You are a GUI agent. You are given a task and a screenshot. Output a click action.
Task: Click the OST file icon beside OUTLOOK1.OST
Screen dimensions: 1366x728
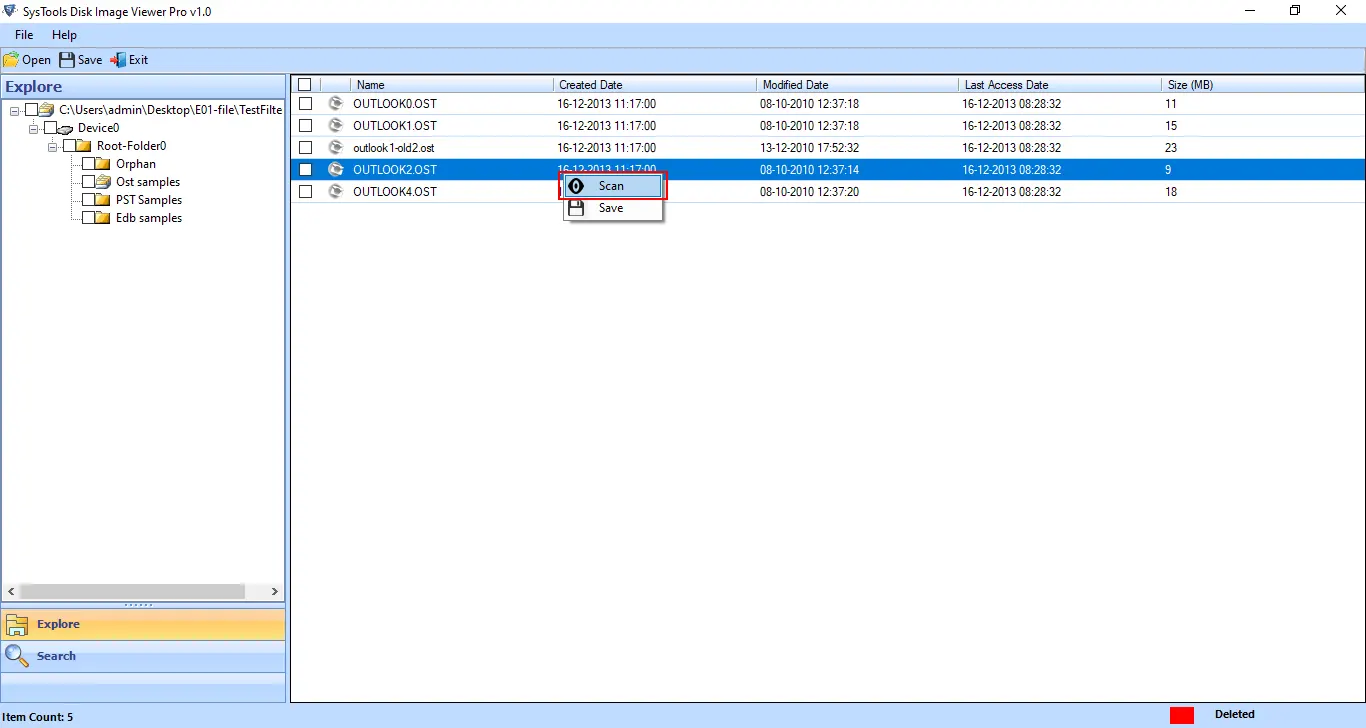(x=335, y=126)
